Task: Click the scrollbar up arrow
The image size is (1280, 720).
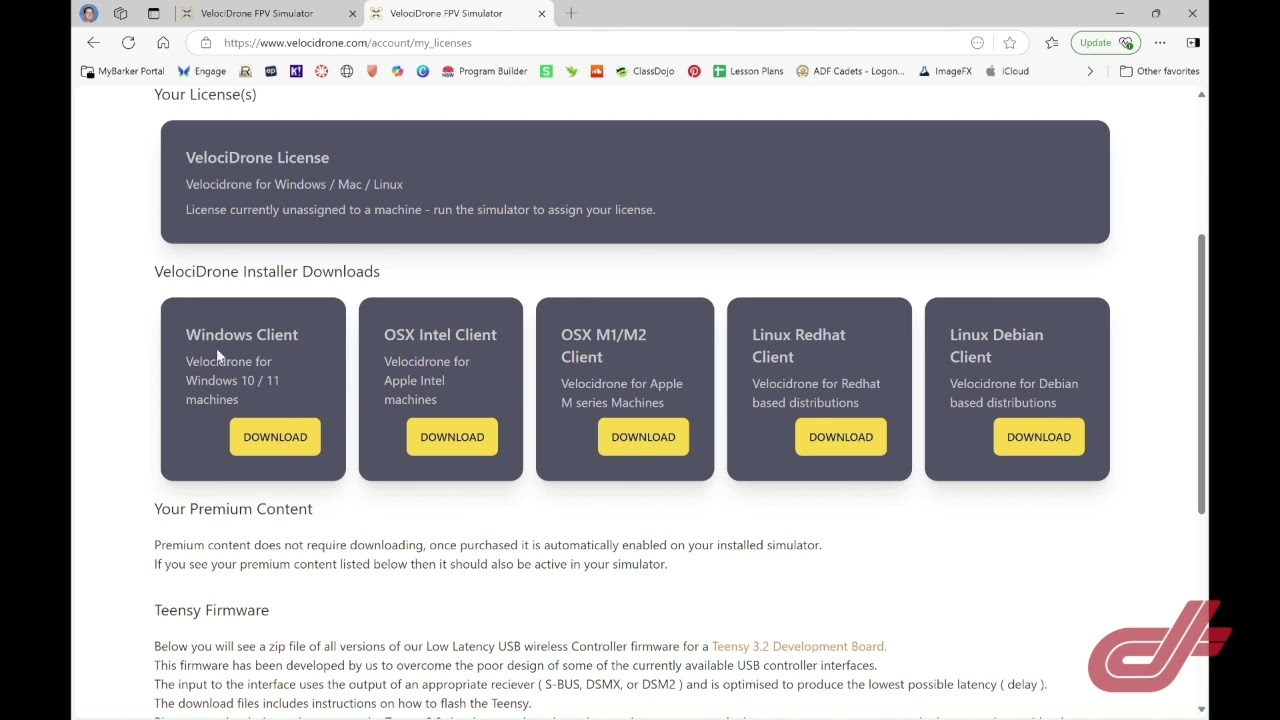Action: point(1201,95)
